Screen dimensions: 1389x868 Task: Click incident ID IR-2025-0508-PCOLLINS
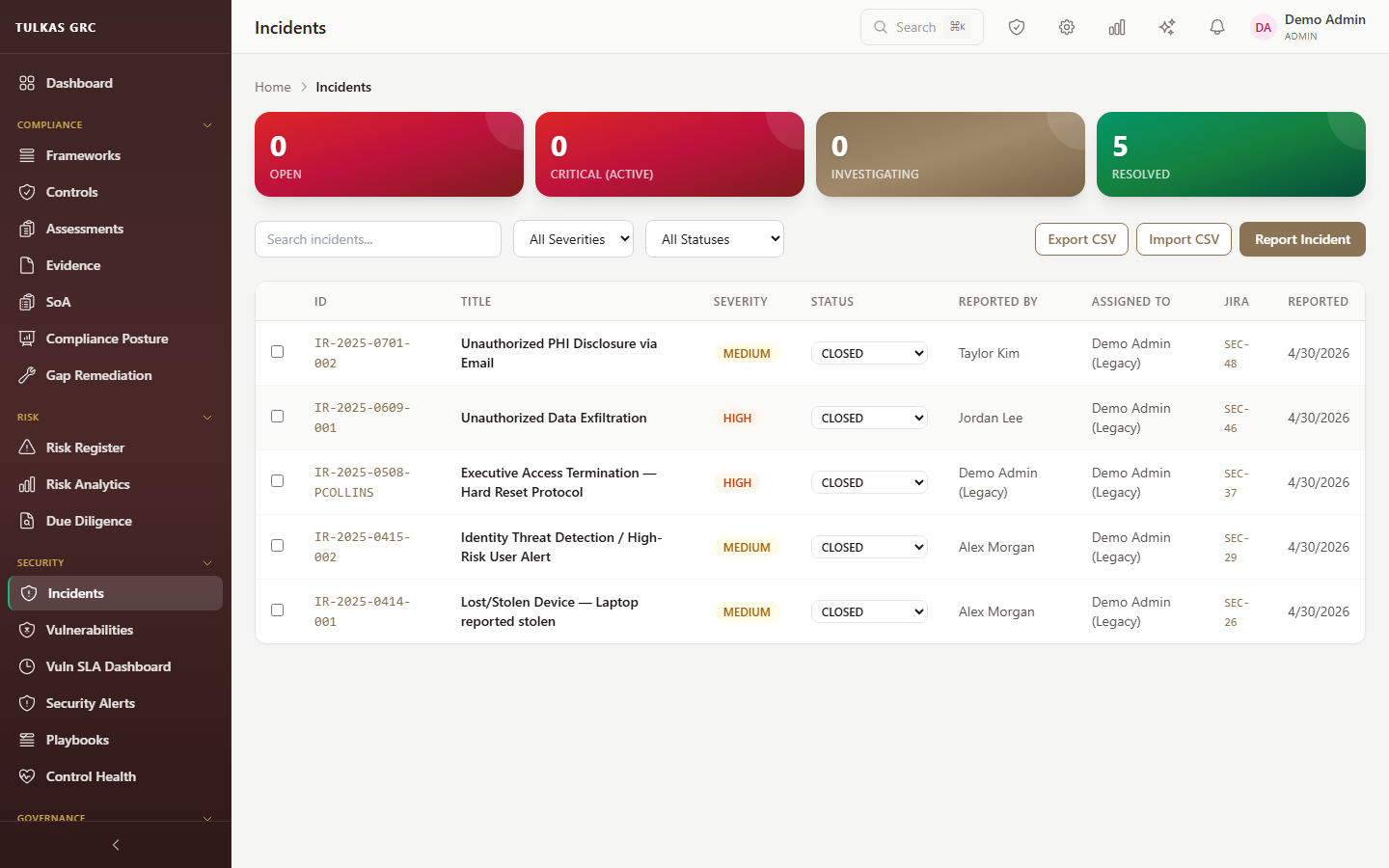[x=363, y=482]
